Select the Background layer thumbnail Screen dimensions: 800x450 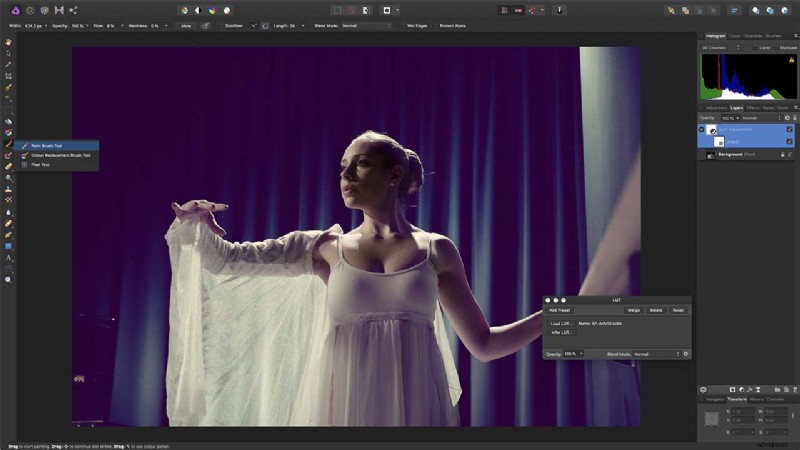(x=711, y=154)
